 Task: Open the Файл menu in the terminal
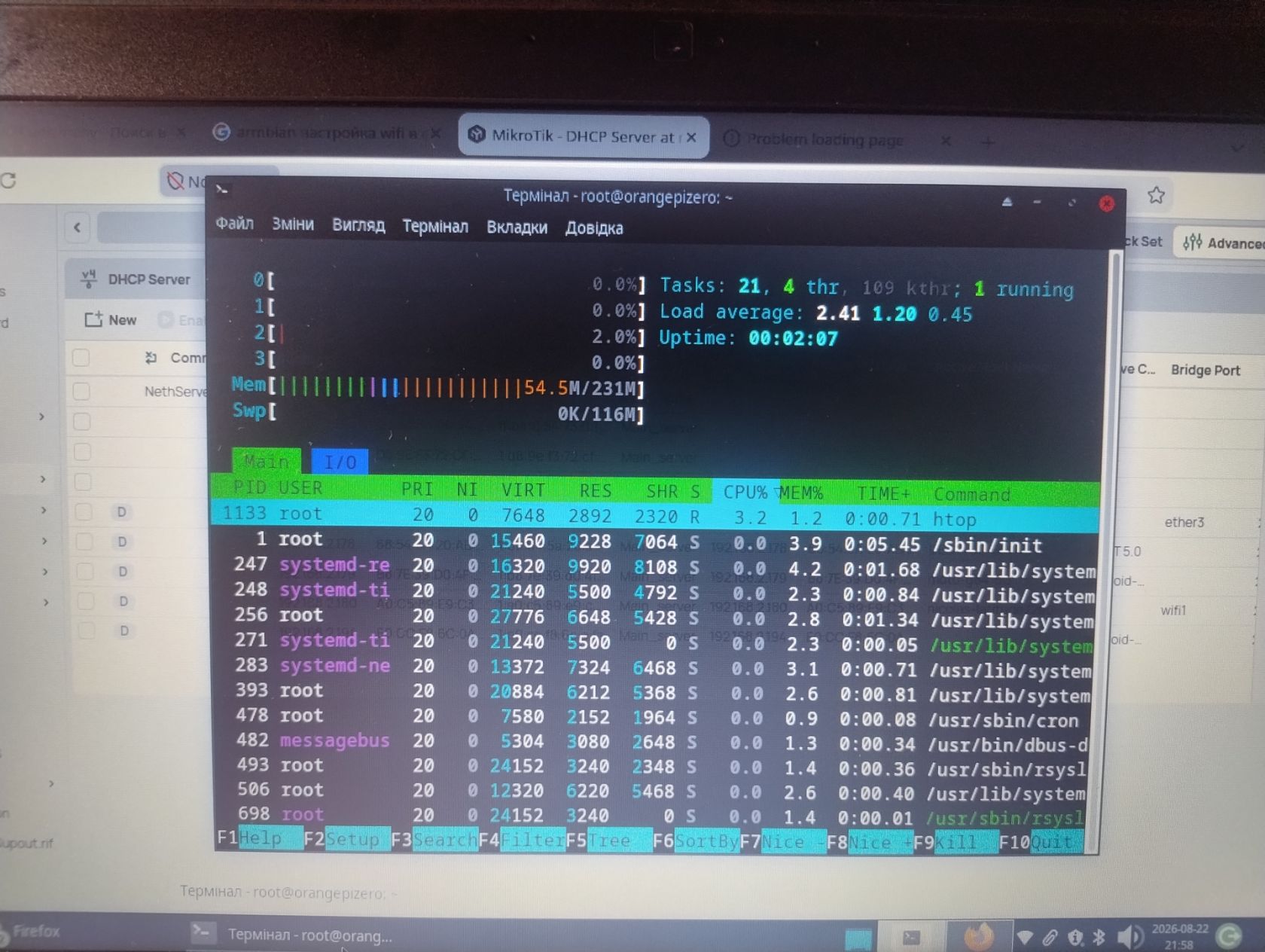click(x=234, y=224)
